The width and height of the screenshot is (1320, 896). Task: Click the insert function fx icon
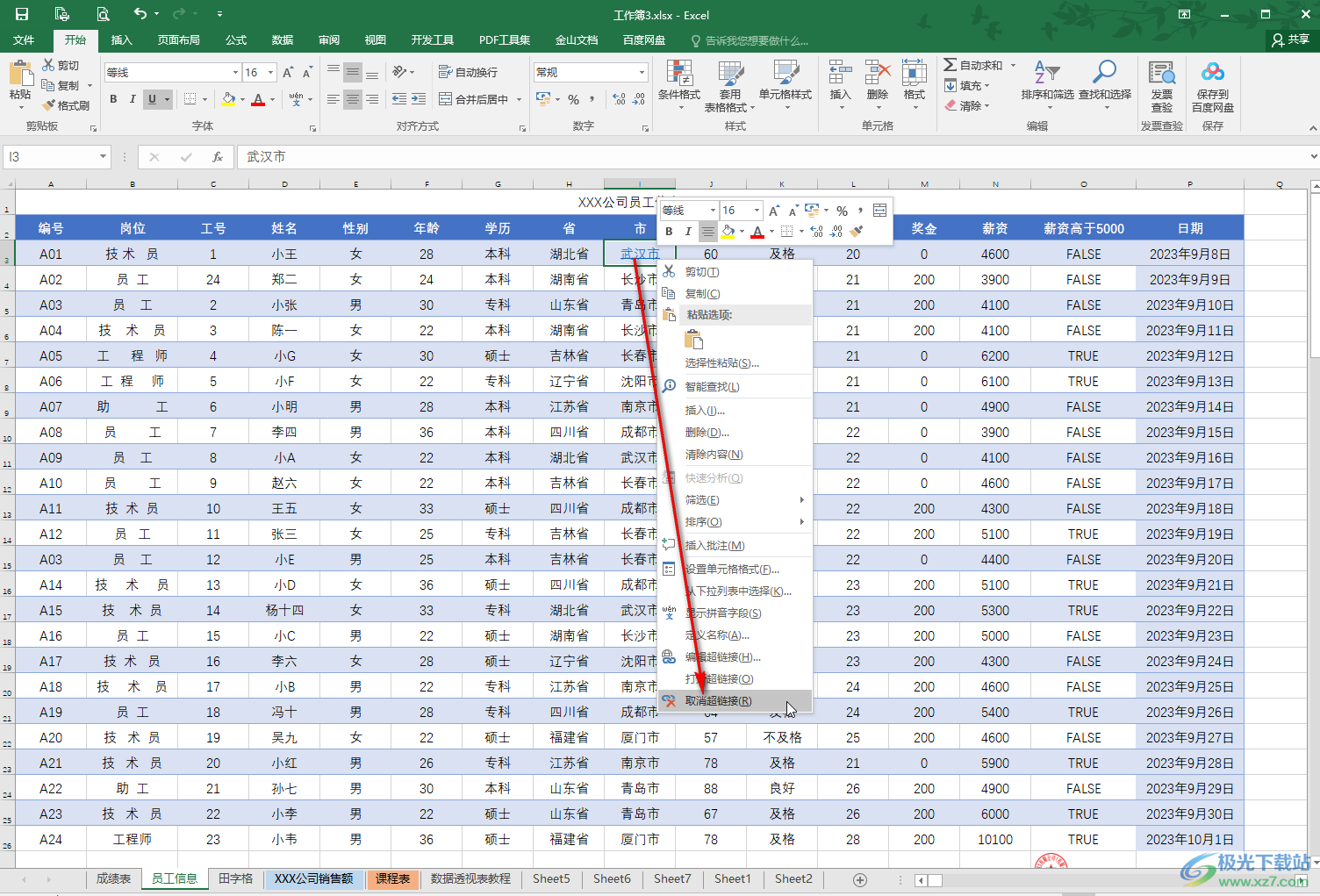tap(218, 157)
